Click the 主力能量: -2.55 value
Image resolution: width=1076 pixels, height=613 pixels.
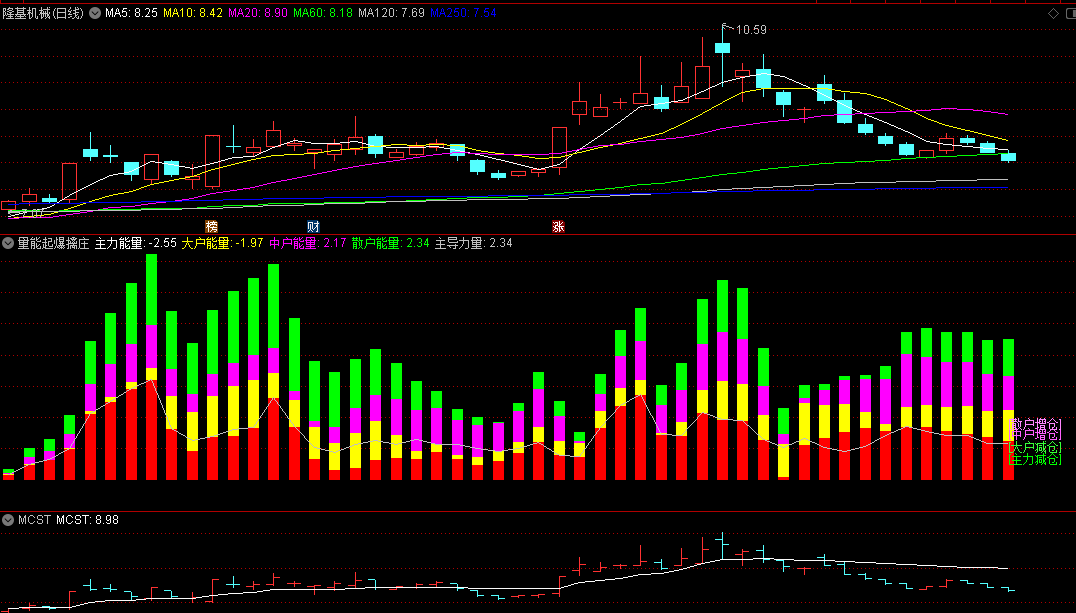[136, 243]
